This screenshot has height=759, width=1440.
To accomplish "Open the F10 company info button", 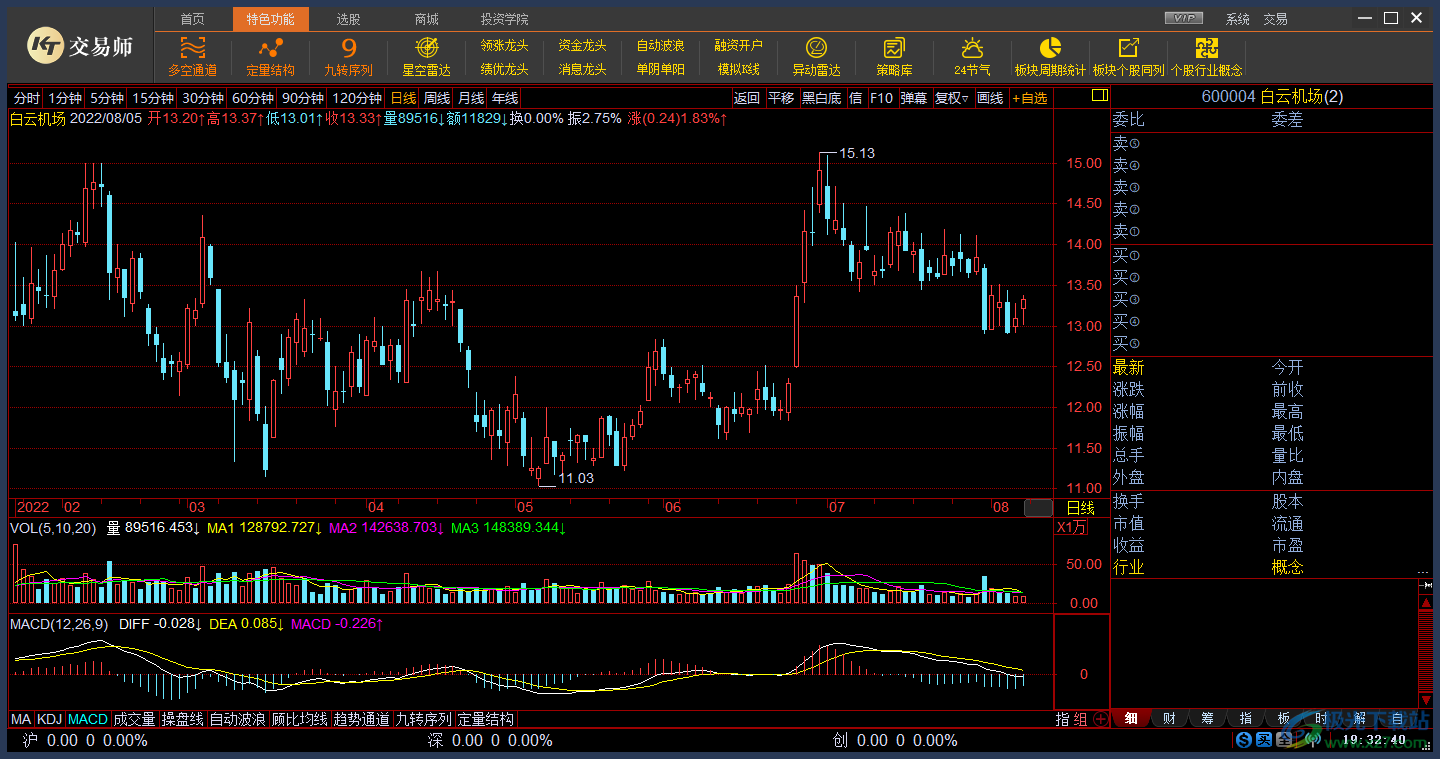I will pos(881,98).
